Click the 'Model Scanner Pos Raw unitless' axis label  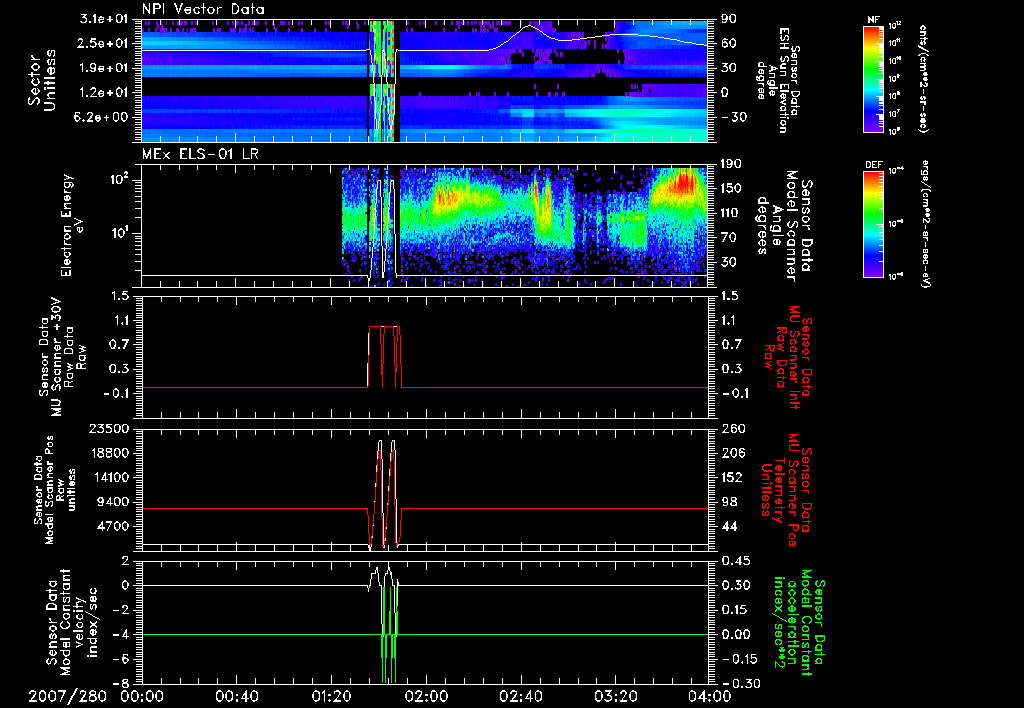[x=54, y=490]
